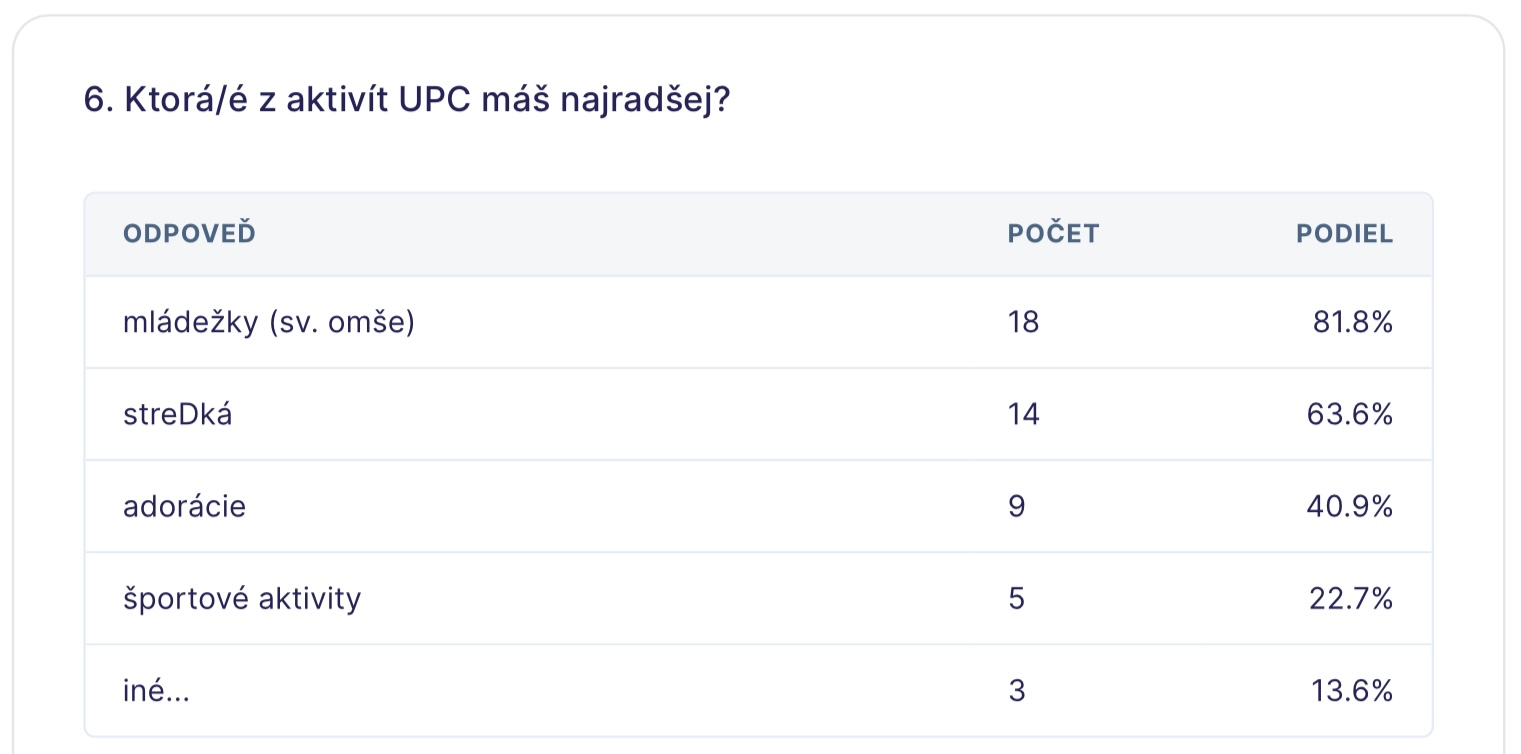Click the count 14 for streDká
This screenshot has width=1521, height=754.
click(x=1024, y=414)
